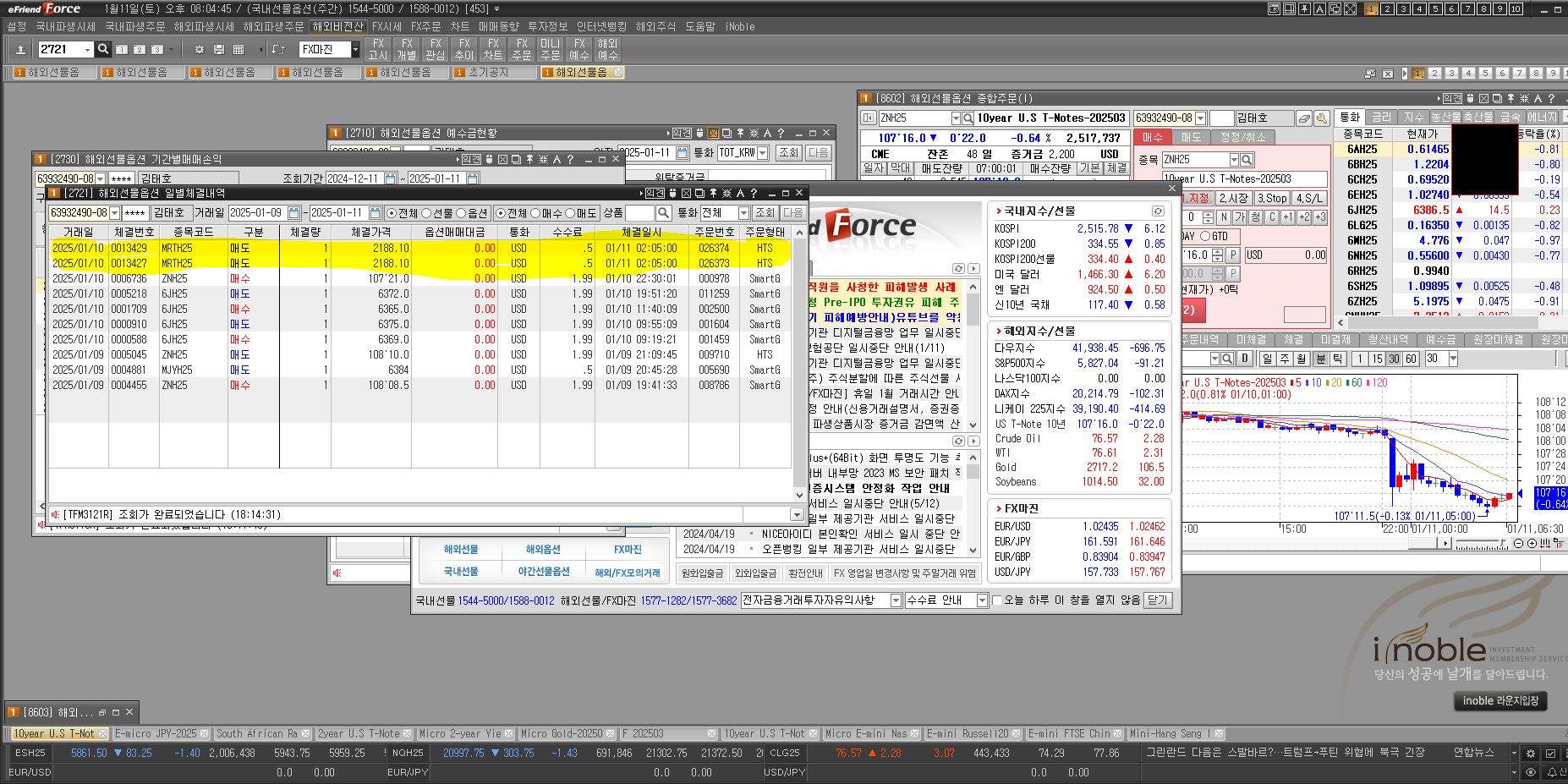The height and width of the screenshot is (784, 1568).
Task: Click the 3.Stop order type button
Action: click(1271, 198)
